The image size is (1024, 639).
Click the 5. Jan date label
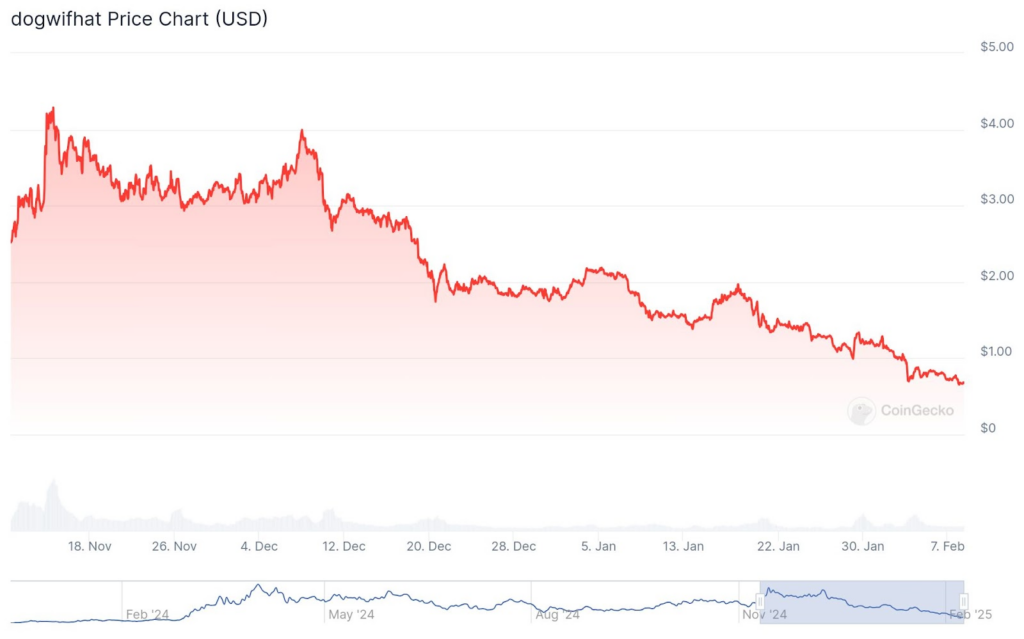pyautogui.click(x=599, y=546)
